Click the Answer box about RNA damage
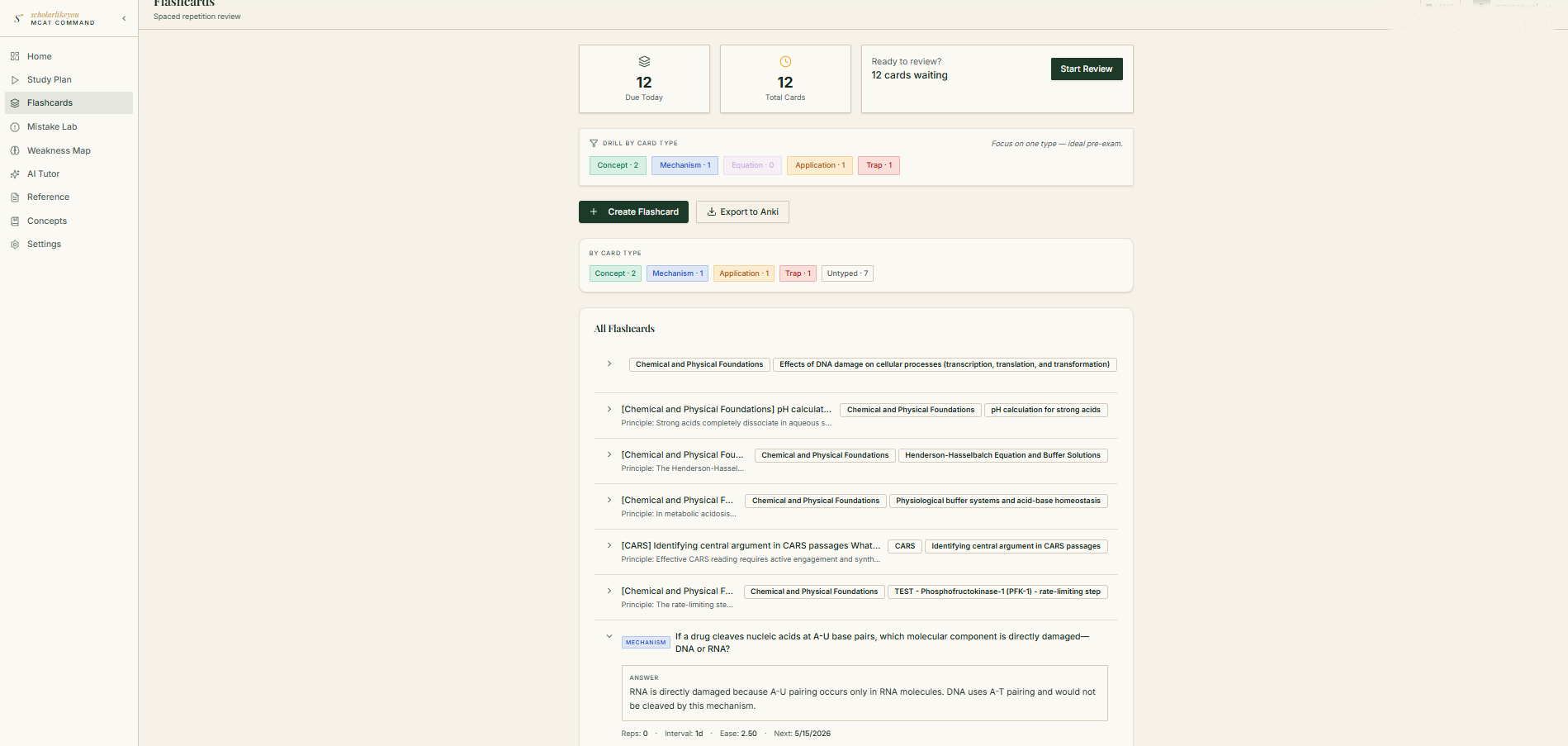Viewport: 1568px width, 746px height. 865,693
